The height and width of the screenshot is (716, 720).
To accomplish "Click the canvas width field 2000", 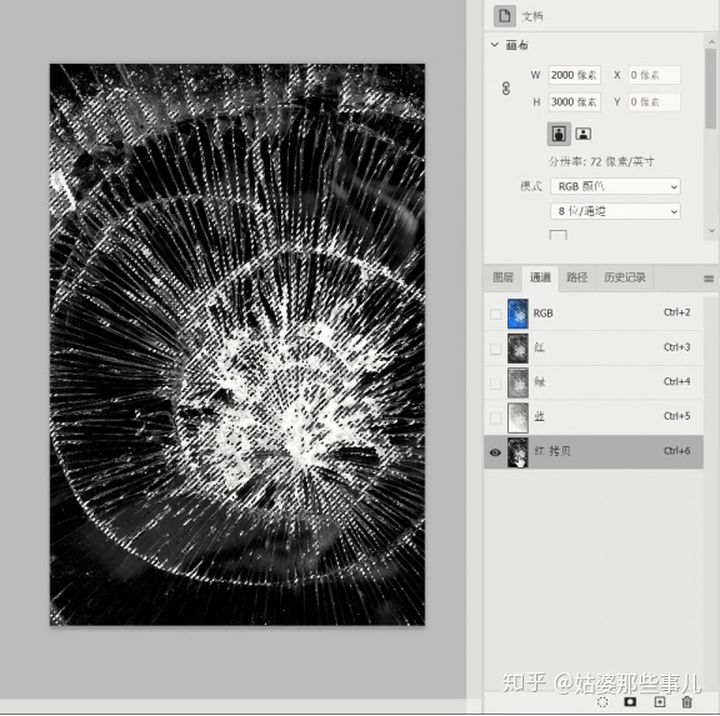I will (574, 75).
